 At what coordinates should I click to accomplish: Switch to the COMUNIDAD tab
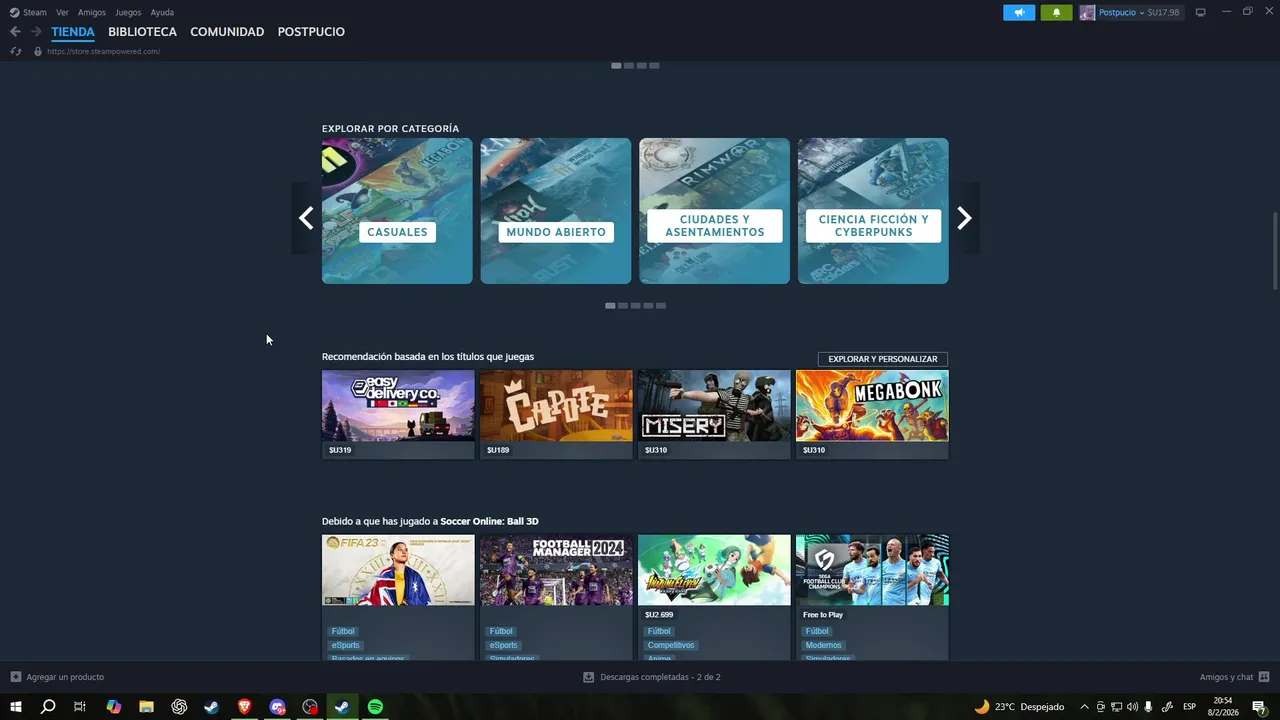[x=227, y=32]
